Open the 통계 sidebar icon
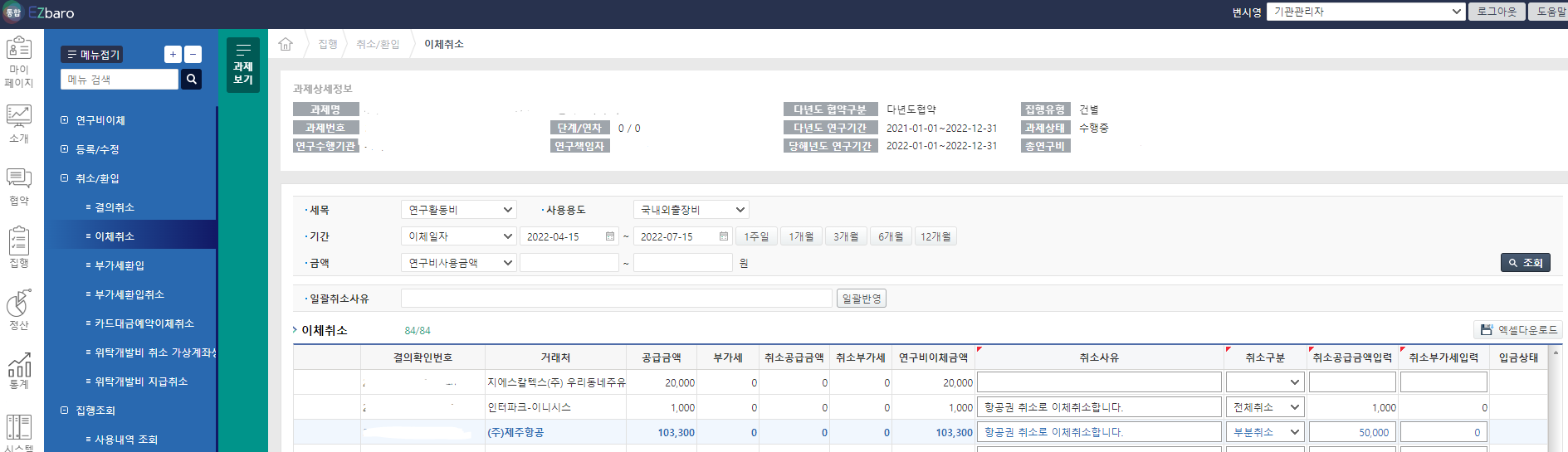 18,371
